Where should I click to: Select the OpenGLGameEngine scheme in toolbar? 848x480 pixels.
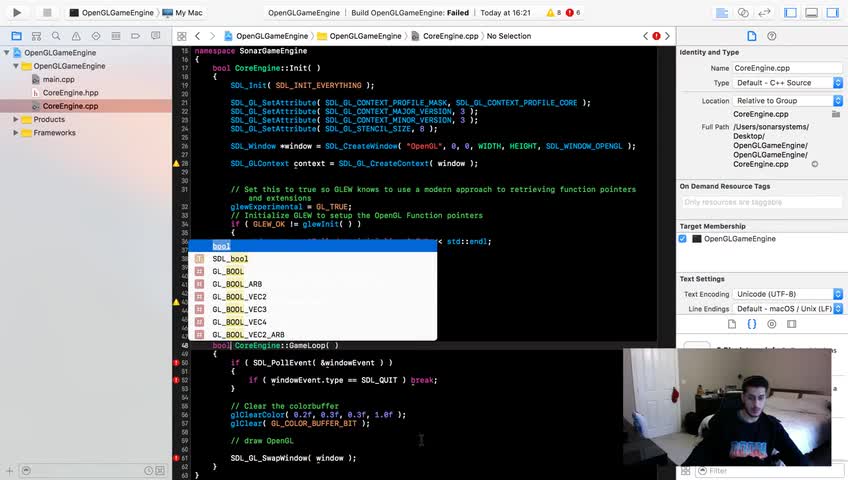coord(112,12)
